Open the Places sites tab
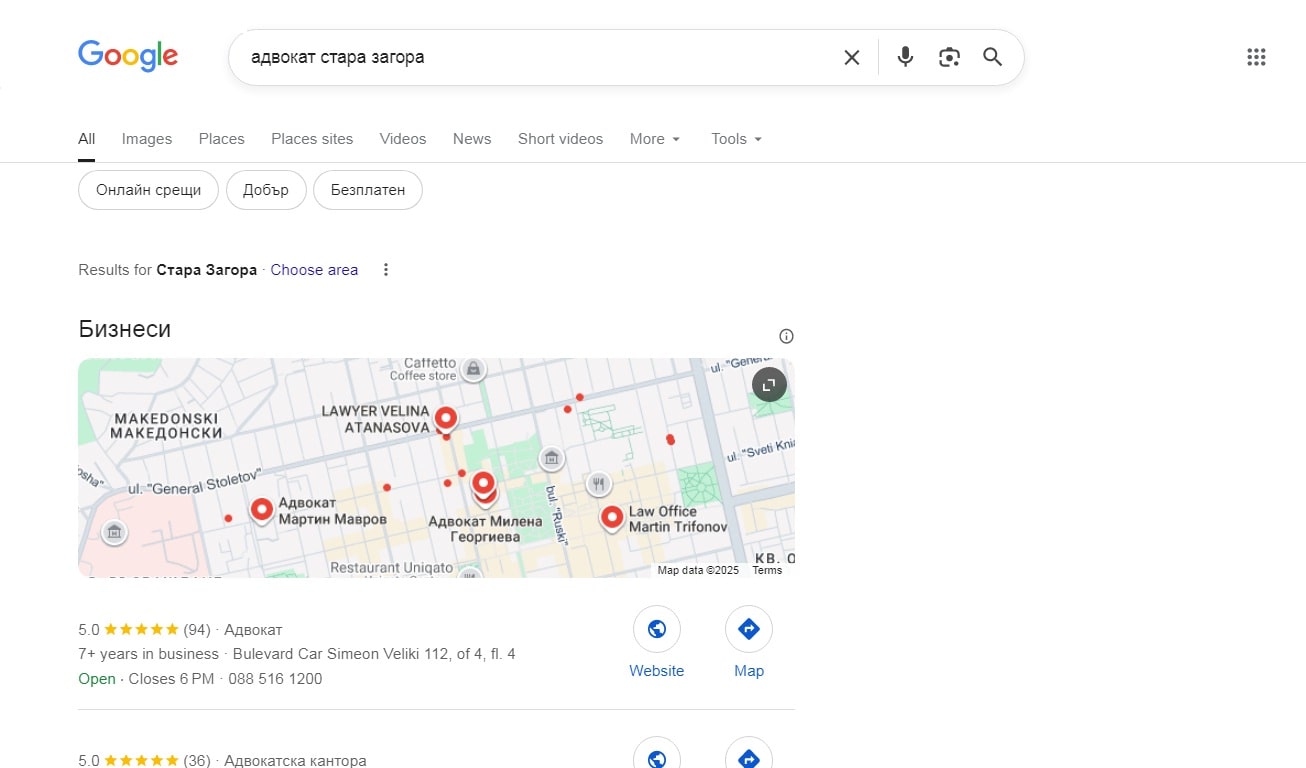This screenshot has height=768, width=1306. tap(312, 139)
